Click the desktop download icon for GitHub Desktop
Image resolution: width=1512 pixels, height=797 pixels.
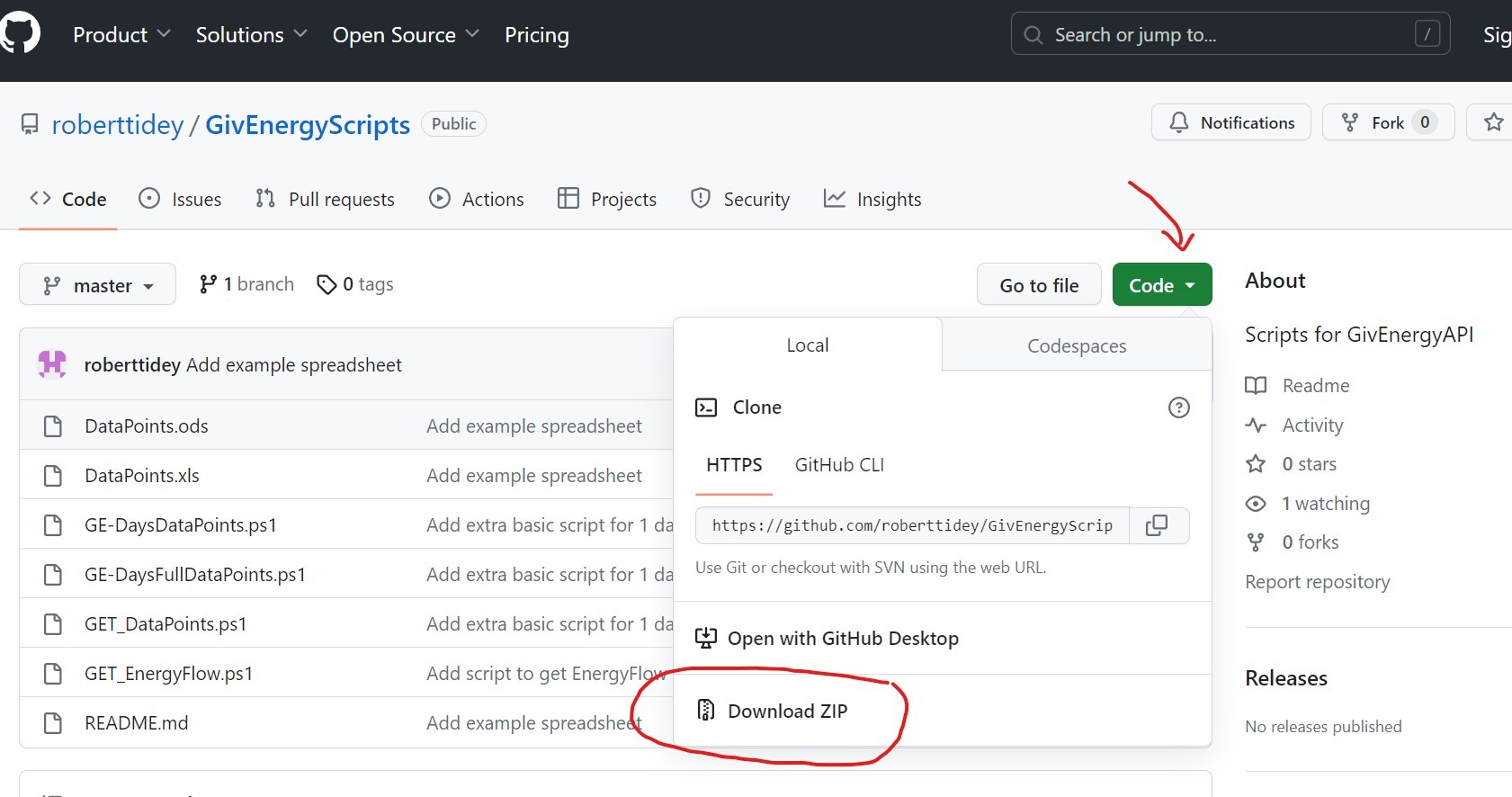706,639
